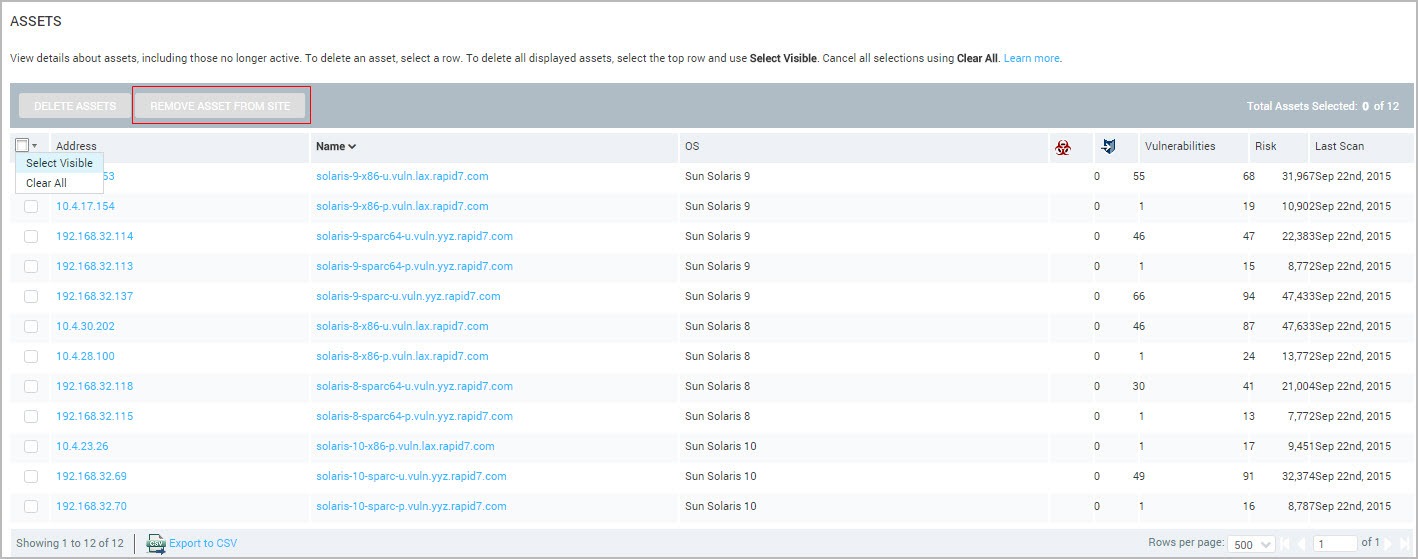Choose Clear All from the menu

coord(46,183)
